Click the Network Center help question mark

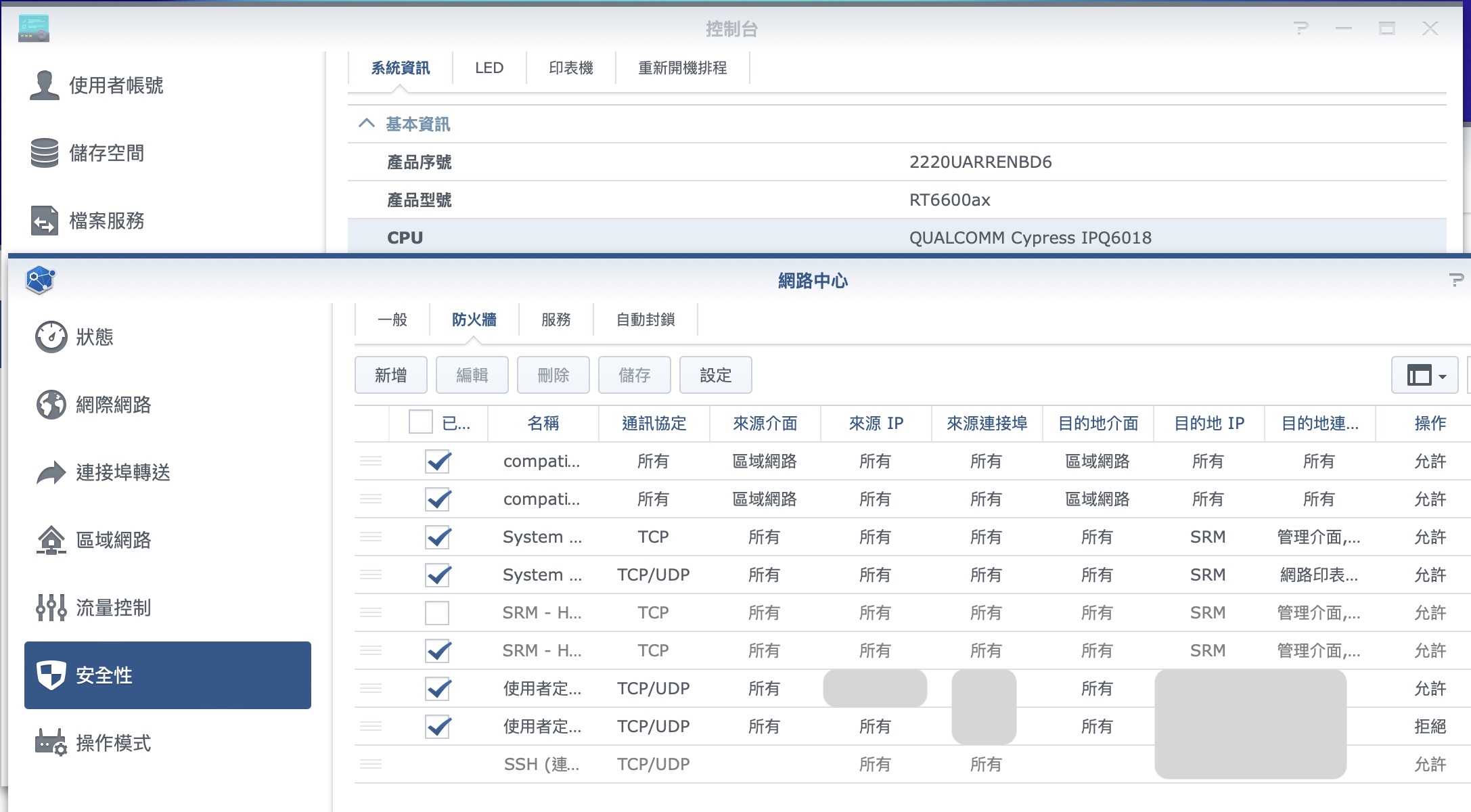[x=1455, y=280]
